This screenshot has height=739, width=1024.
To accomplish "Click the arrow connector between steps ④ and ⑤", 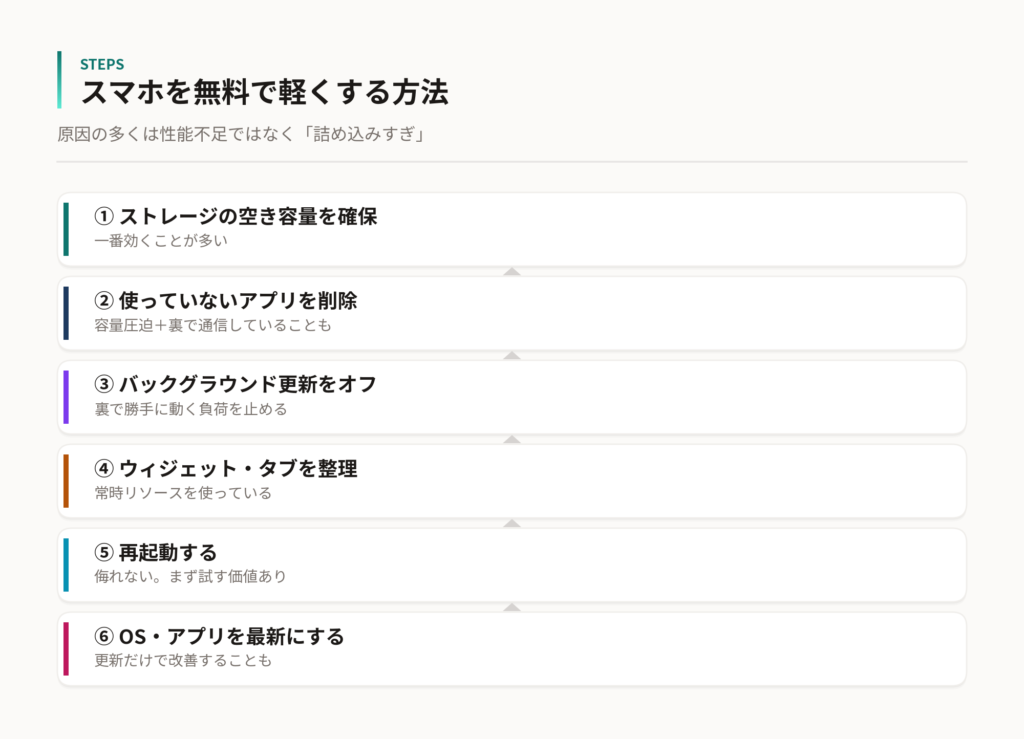I will tap(512, 523).
